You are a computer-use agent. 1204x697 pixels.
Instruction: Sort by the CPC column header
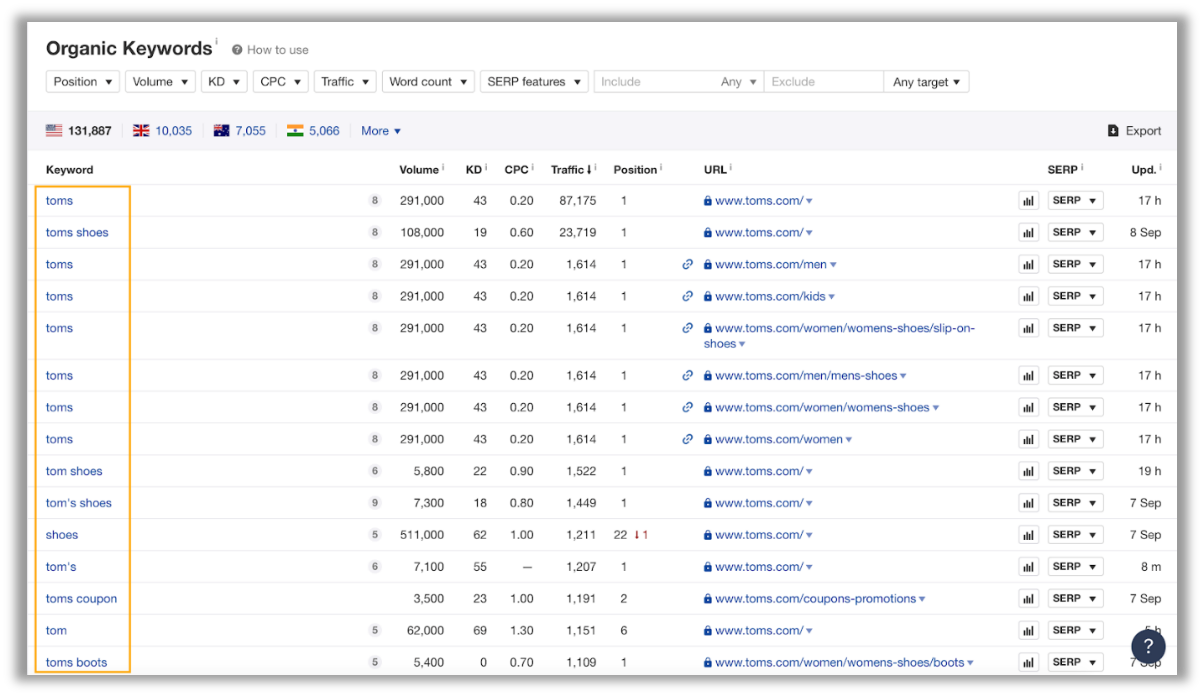[516, 170]
